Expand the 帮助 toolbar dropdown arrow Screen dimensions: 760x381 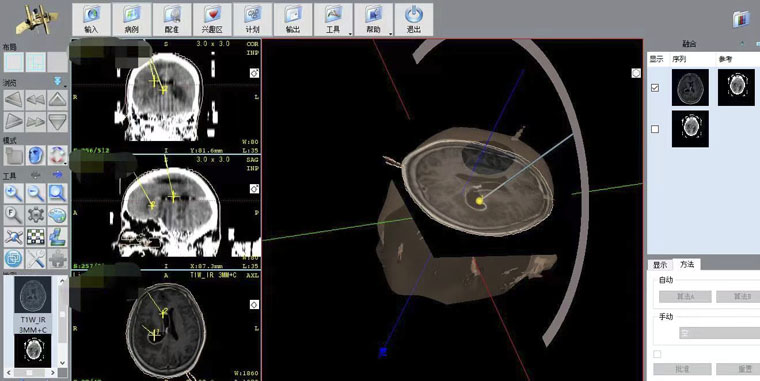(390, 33)
